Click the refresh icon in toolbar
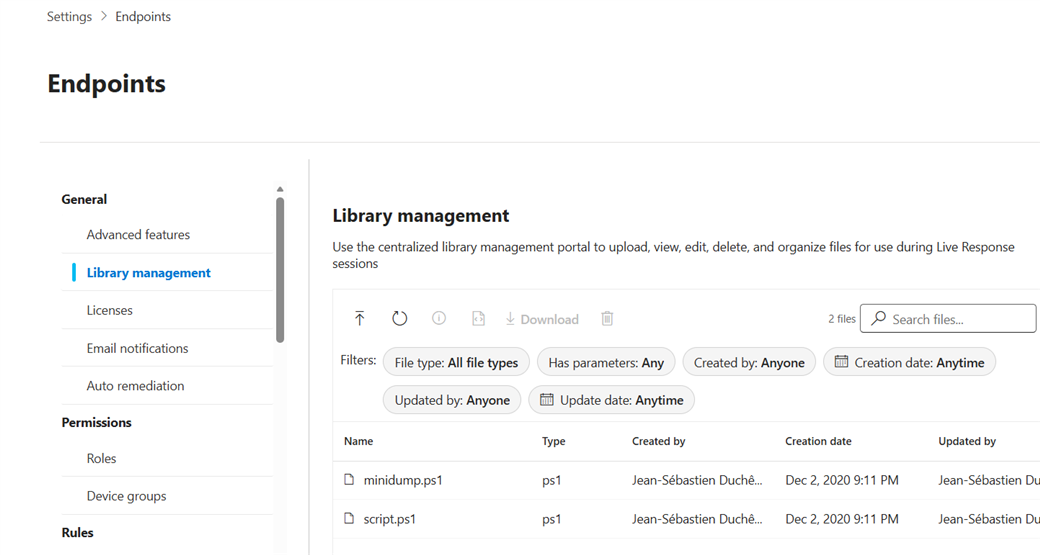This screenshot has height=555, width=1040. pos(399,319)
